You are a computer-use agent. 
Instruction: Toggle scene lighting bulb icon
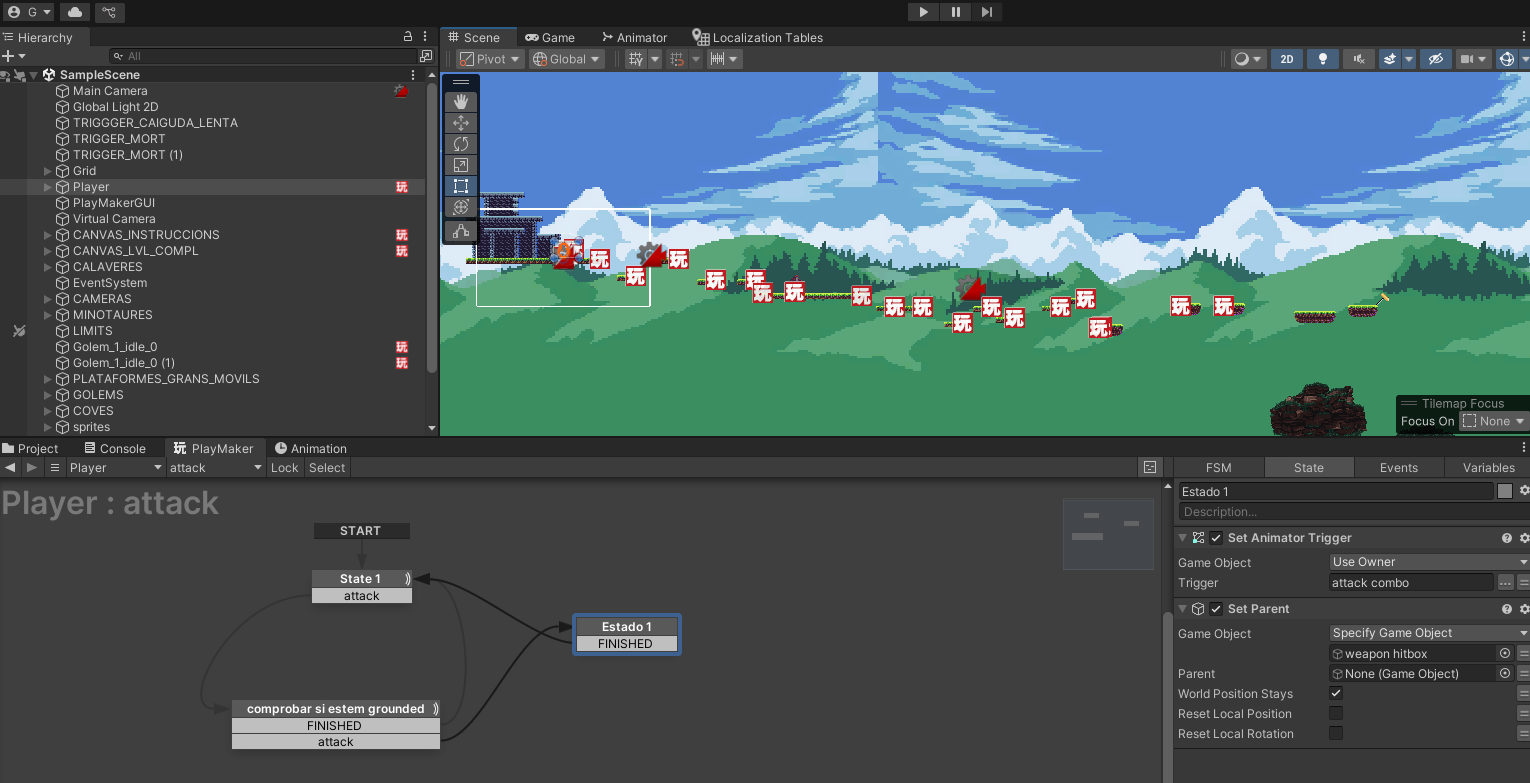[x=1323, y=59]
